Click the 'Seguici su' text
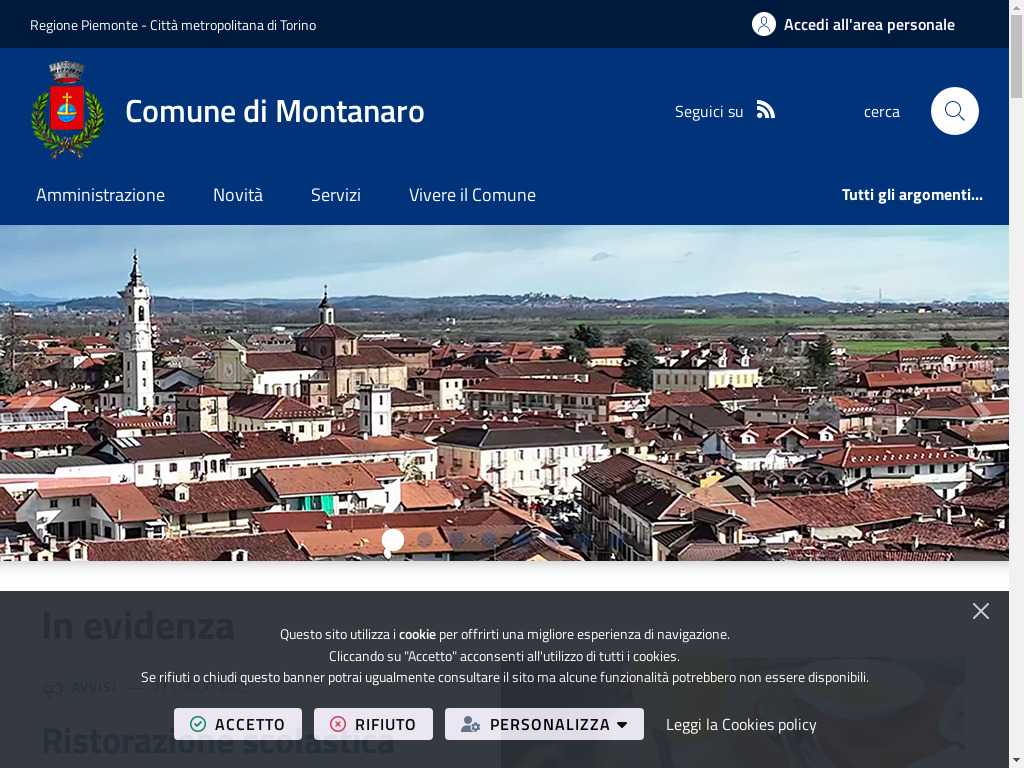This screenshot has width=1024, height=768. tap(709, 112)
